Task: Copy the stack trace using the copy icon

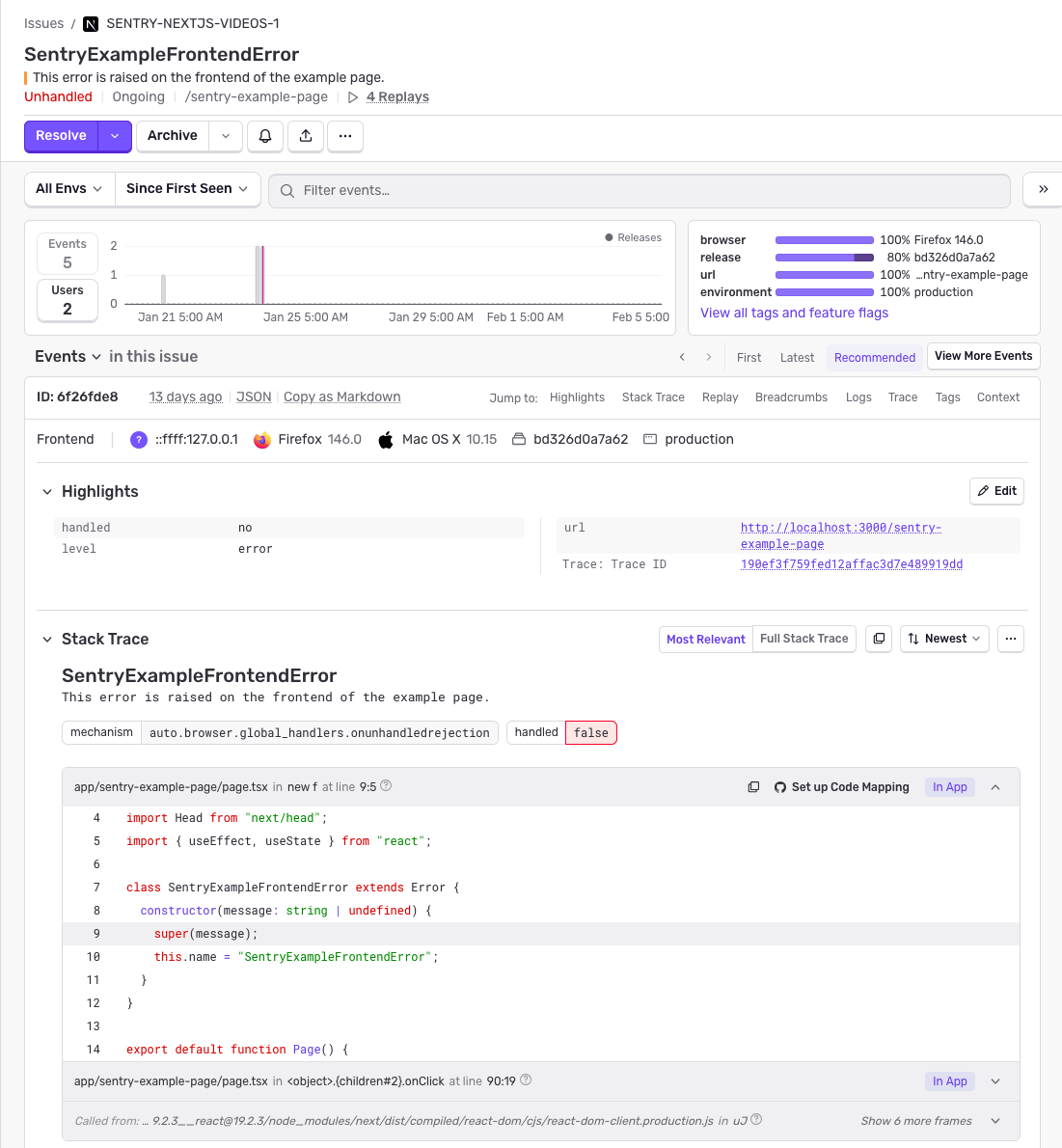Action: [878, 639]
